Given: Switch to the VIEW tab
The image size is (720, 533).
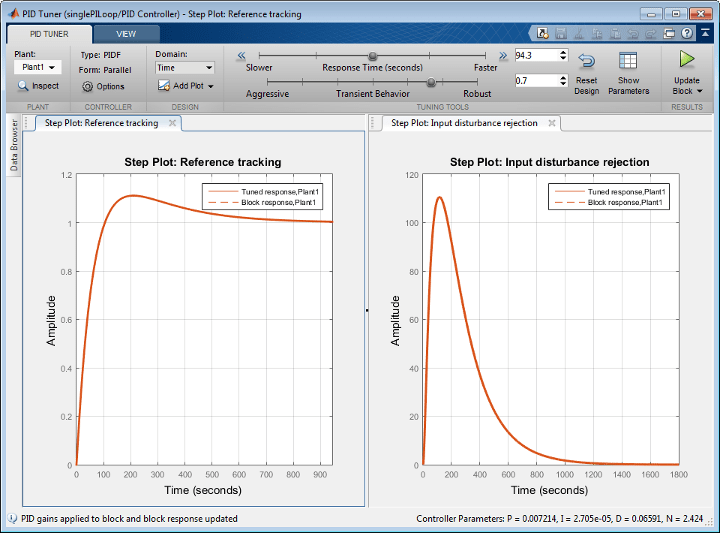Looking at the screenshot, I should point(126,33).
